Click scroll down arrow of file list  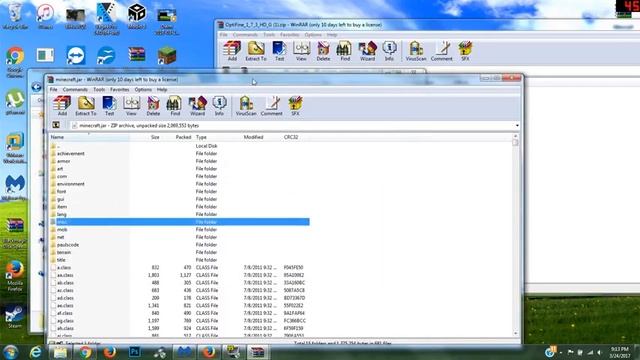tap(516, 333)
